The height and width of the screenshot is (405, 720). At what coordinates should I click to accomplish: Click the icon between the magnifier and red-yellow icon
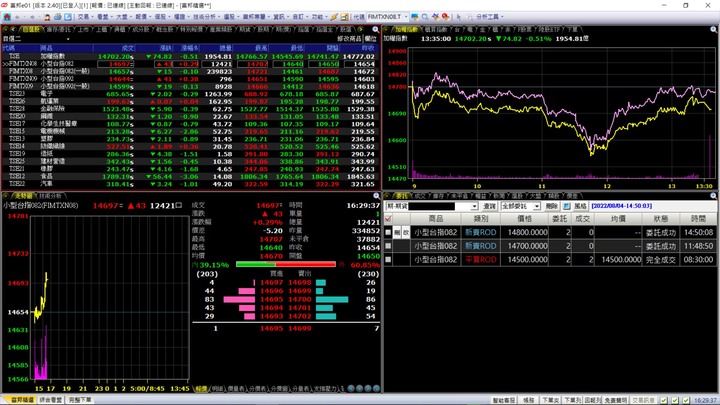(435, 17)
